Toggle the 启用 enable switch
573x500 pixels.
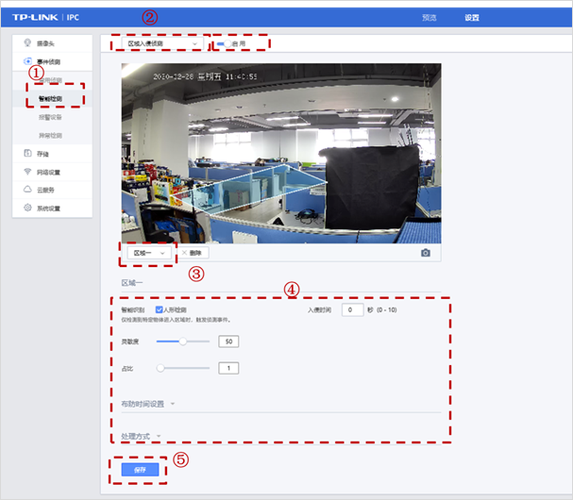(x=224, y=43)
